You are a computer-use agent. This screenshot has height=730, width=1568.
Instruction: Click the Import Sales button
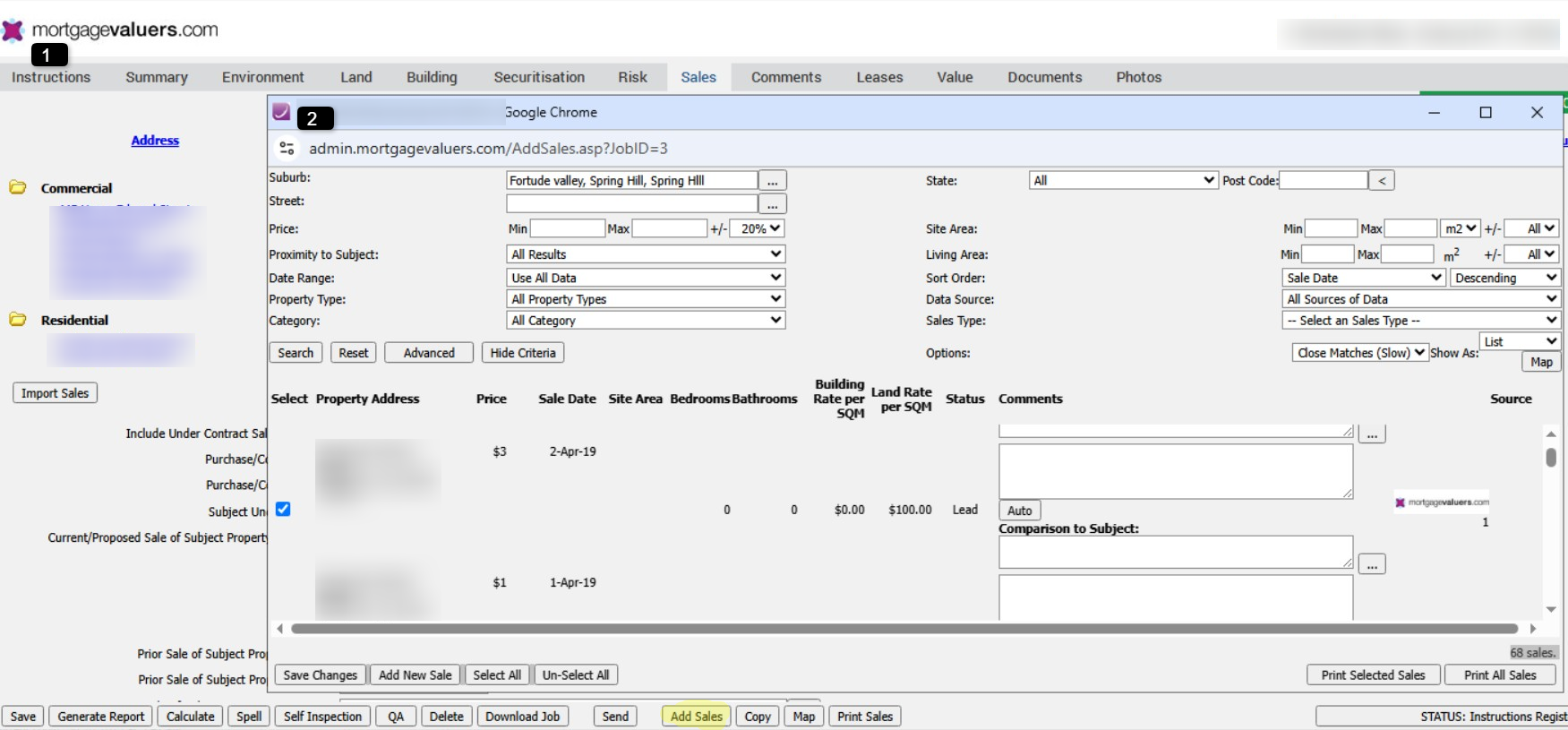[x=56, y=393]
